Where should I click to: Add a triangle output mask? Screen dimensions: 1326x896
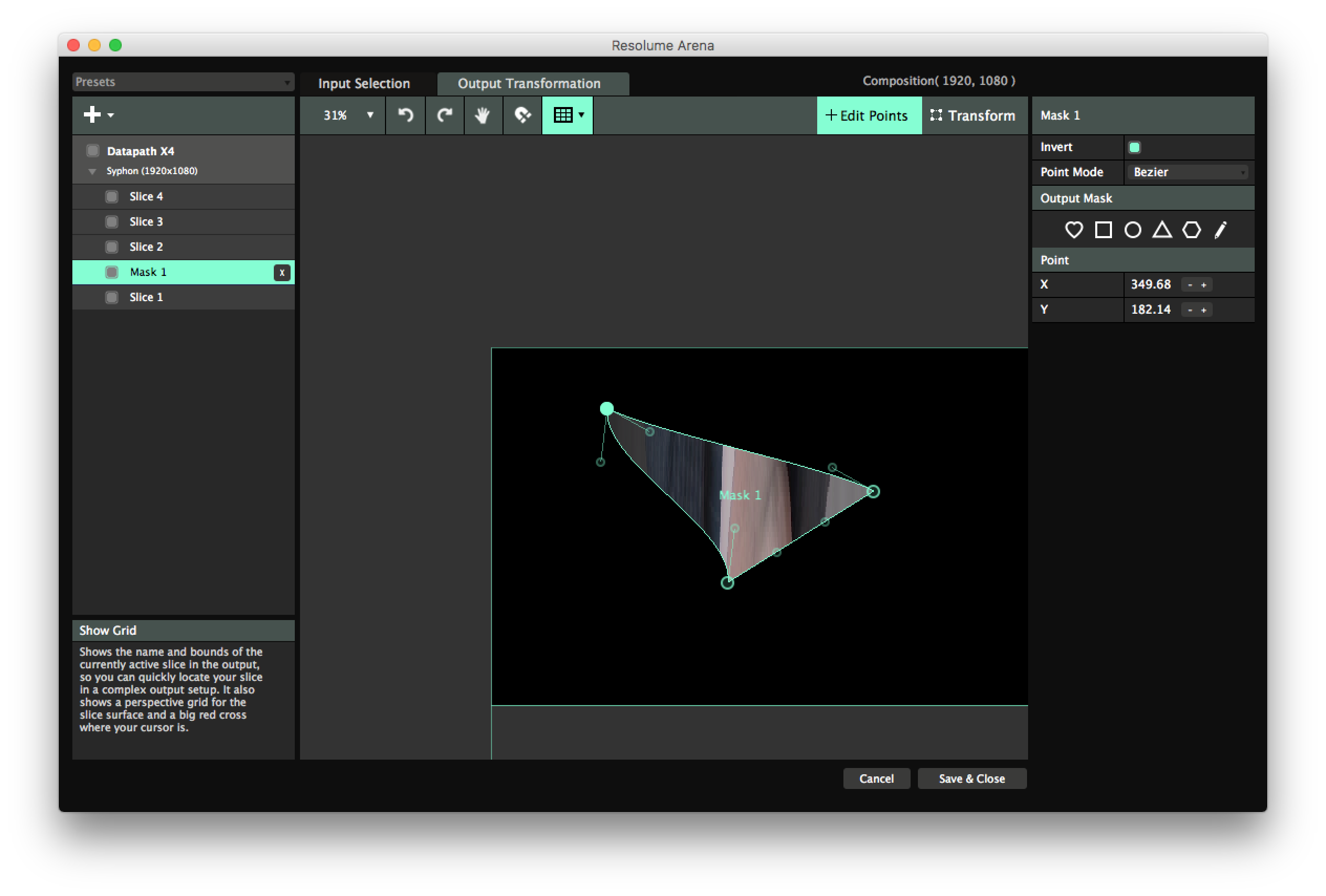click(x=1162, y=230)
